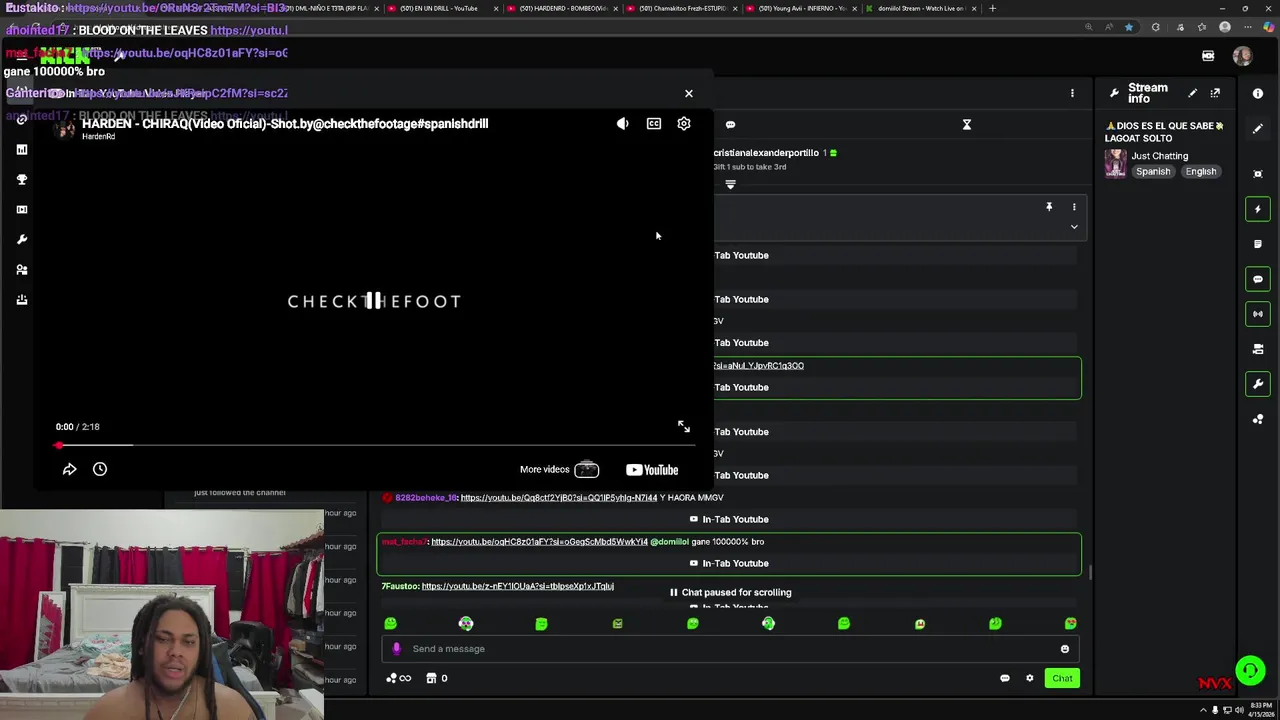Resume chat via Chat paused for scrolling
Viewport: 1280px width, 720px height.
pyautogui.click(x=730, y=592)
